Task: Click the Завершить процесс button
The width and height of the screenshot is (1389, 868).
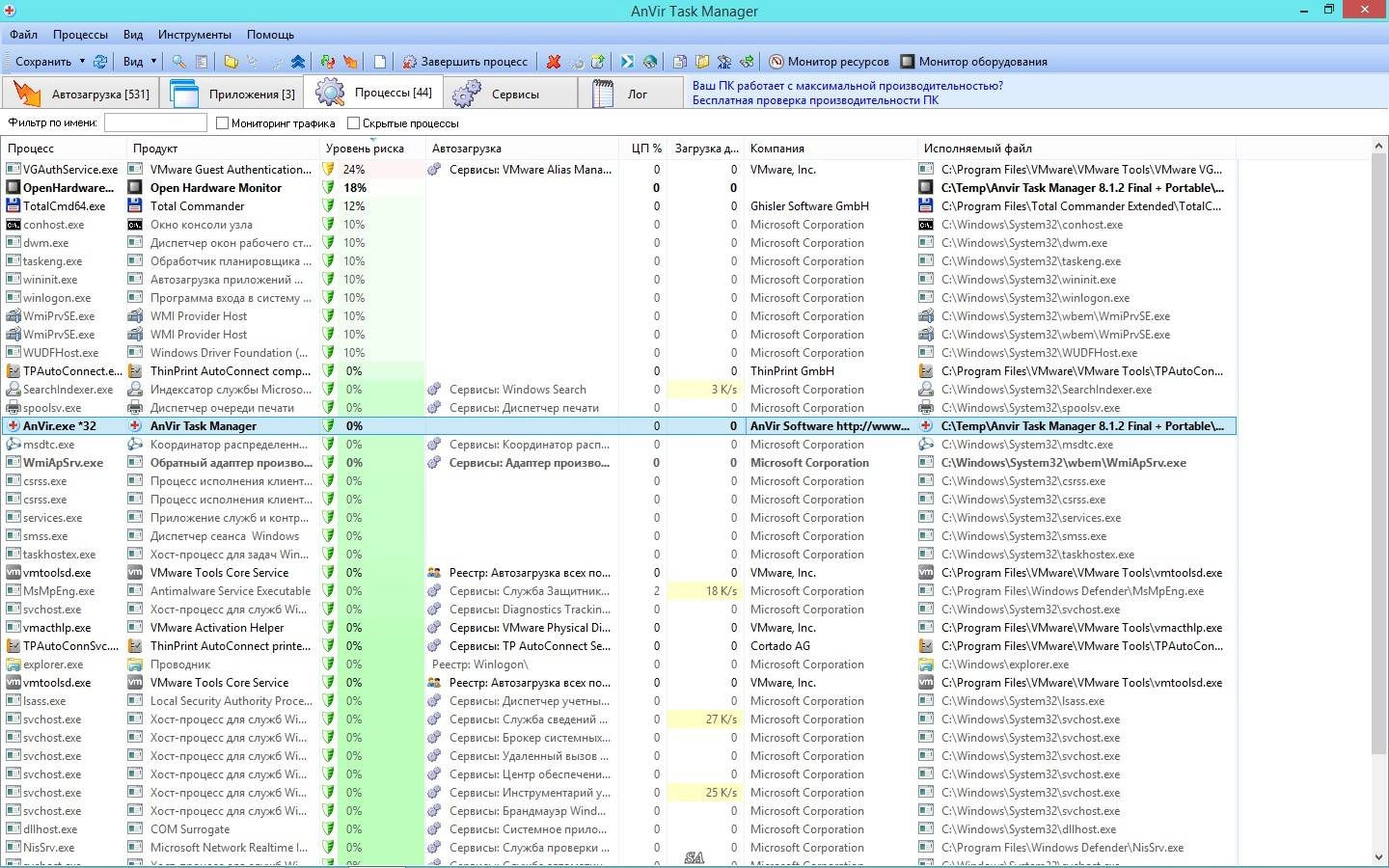Action: [x=465, y=62]
